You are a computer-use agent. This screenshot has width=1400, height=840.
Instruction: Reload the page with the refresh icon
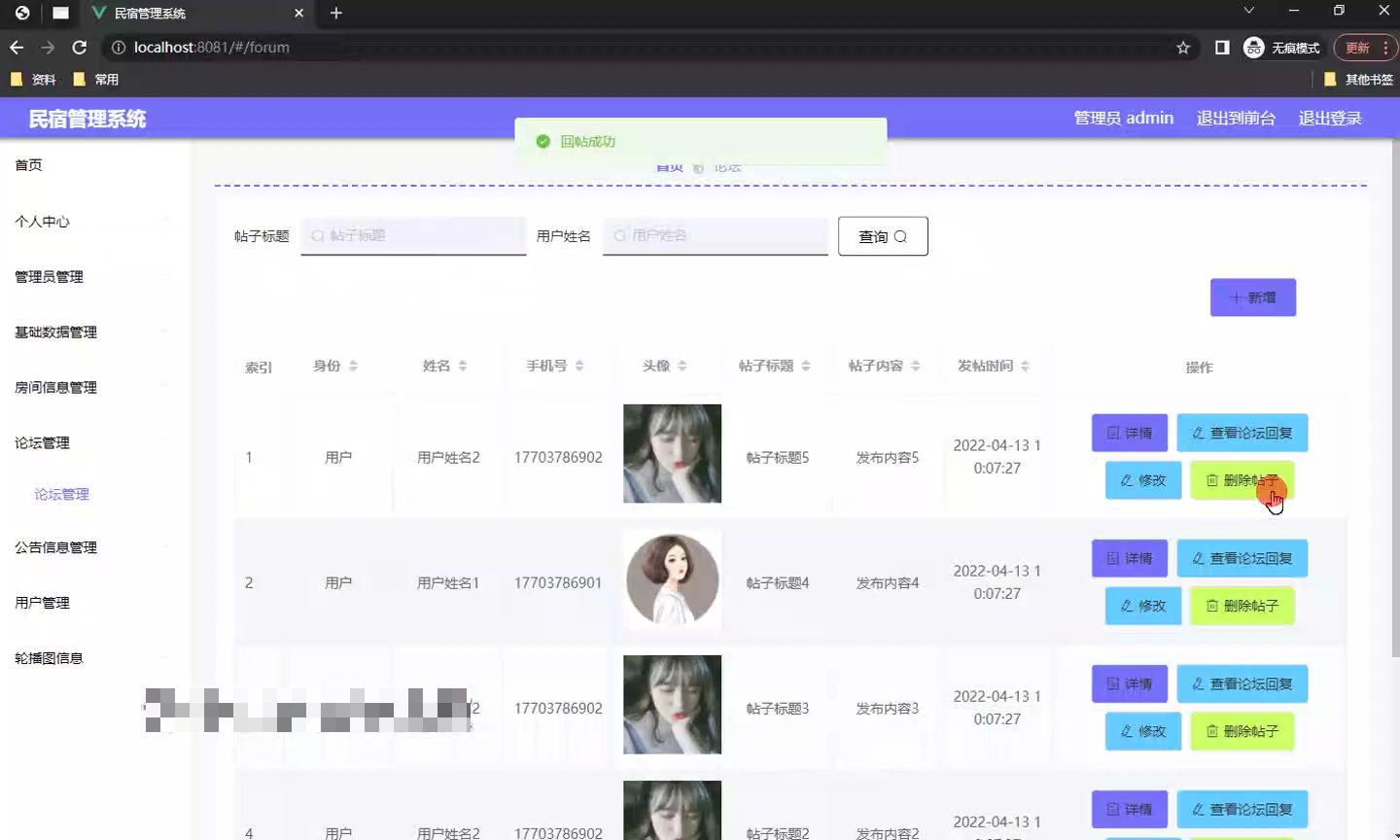(x=80, y=47)
